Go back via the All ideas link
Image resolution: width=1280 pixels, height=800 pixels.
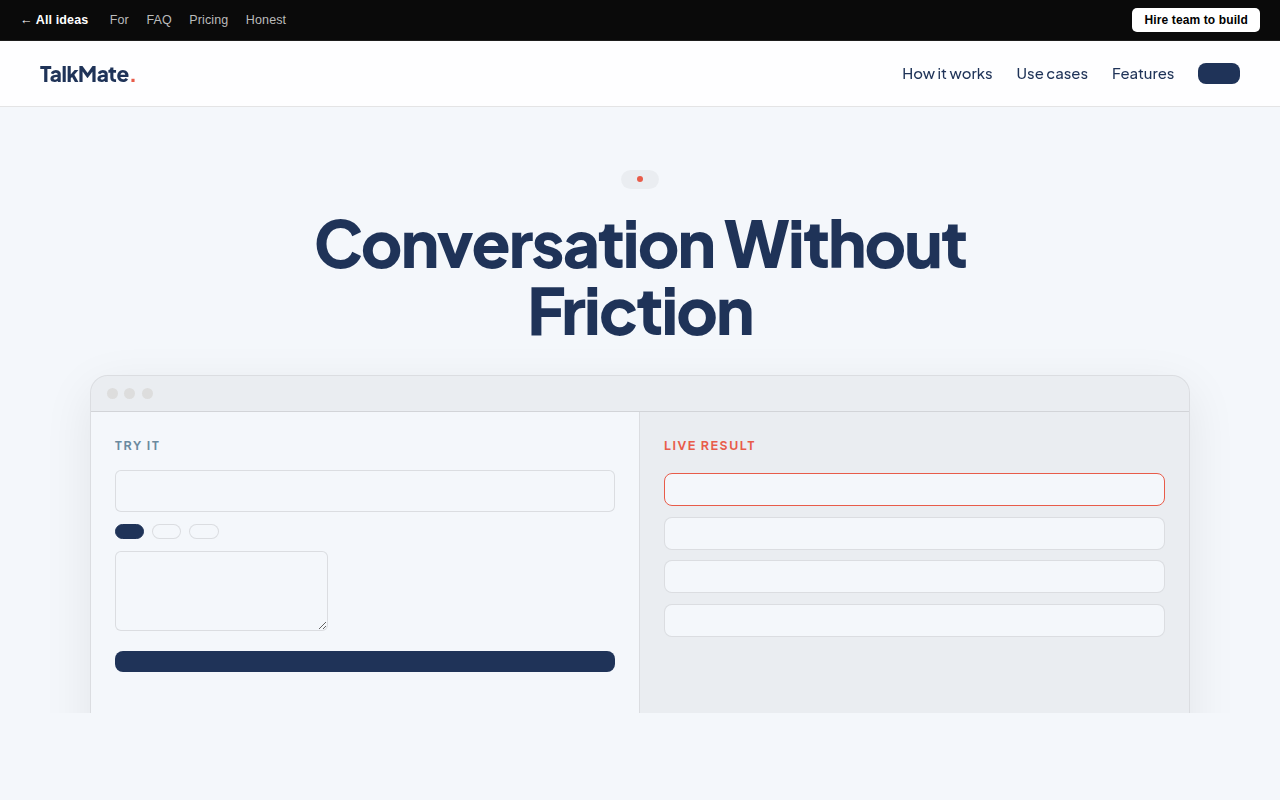point(54,20)
